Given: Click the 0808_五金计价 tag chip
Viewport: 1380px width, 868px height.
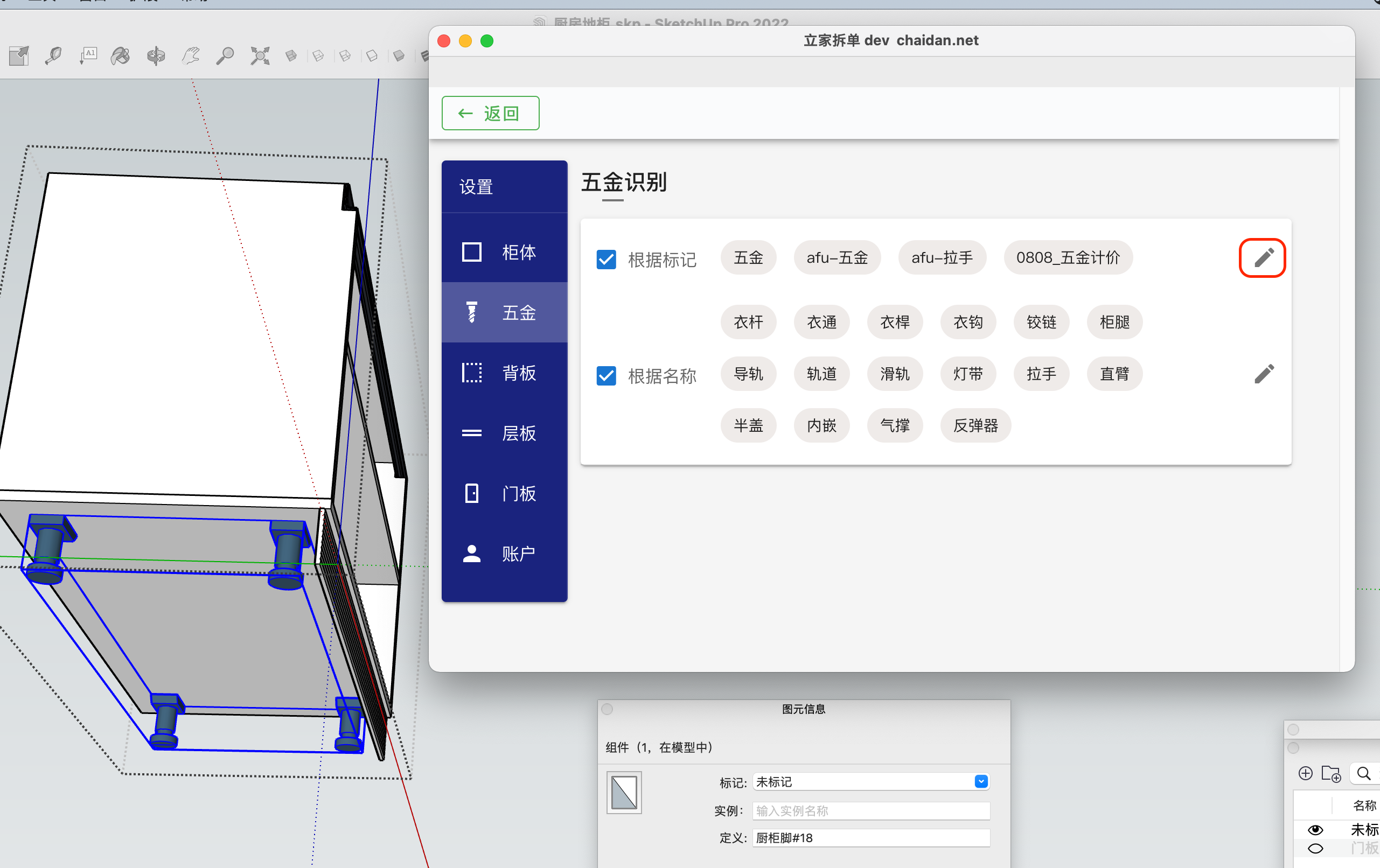Looking at the screenshot, I should [x=1068, y=258].
